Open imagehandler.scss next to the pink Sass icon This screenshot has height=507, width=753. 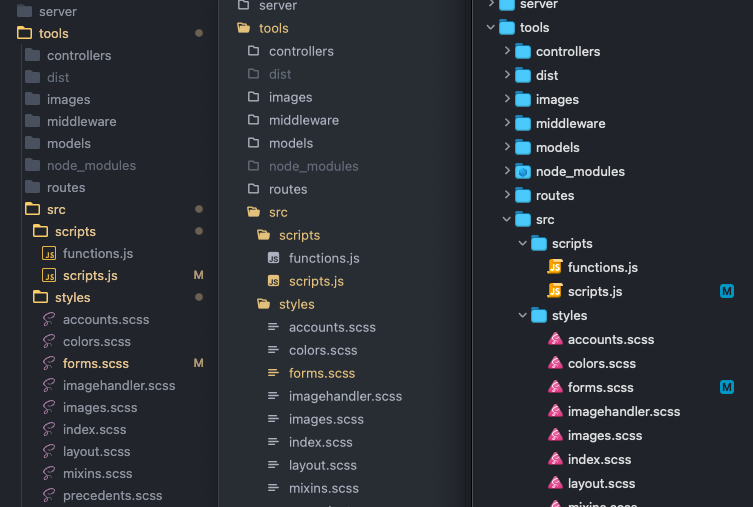click(624, 411)
